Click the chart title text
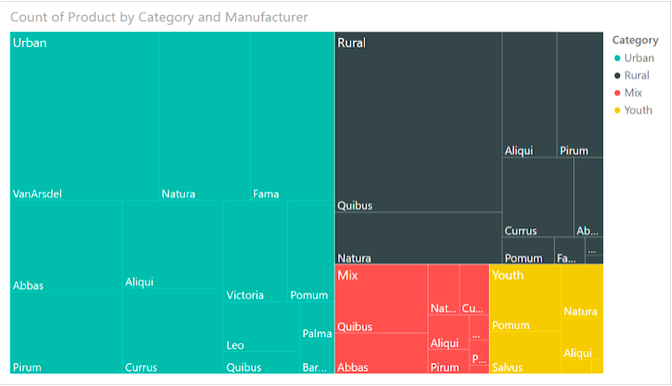 pos(159,17)
